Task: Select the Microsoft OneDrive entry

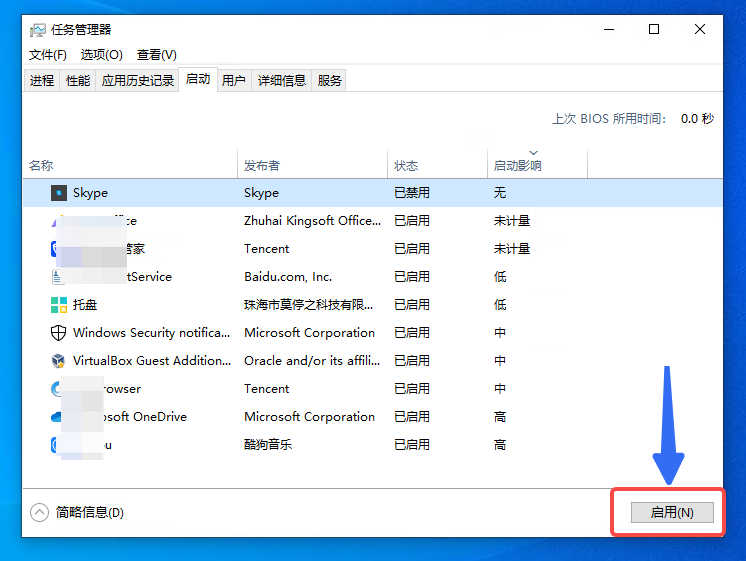Action: coord(145,417)
